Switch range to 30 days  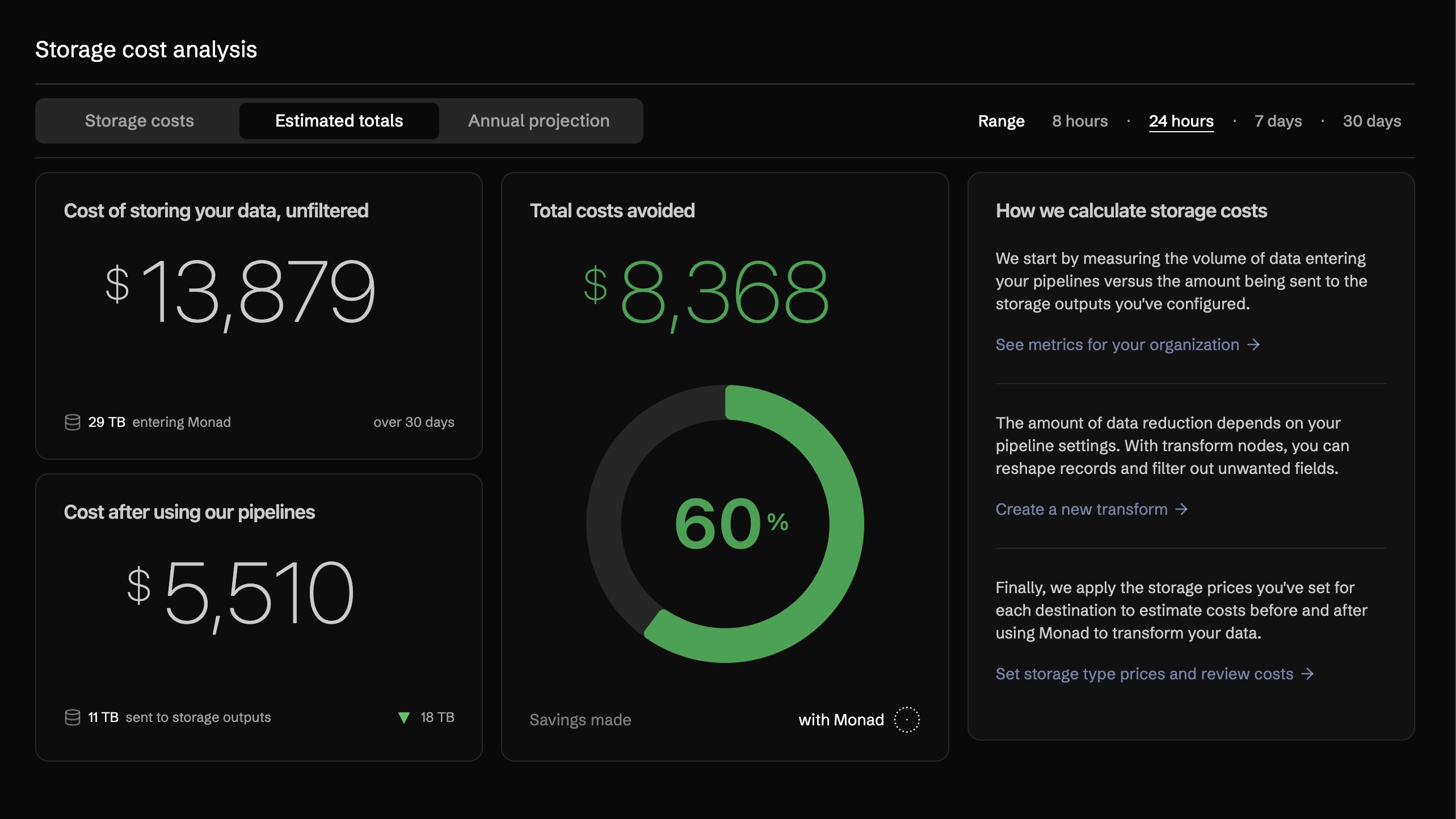[x=1371, y=121]
